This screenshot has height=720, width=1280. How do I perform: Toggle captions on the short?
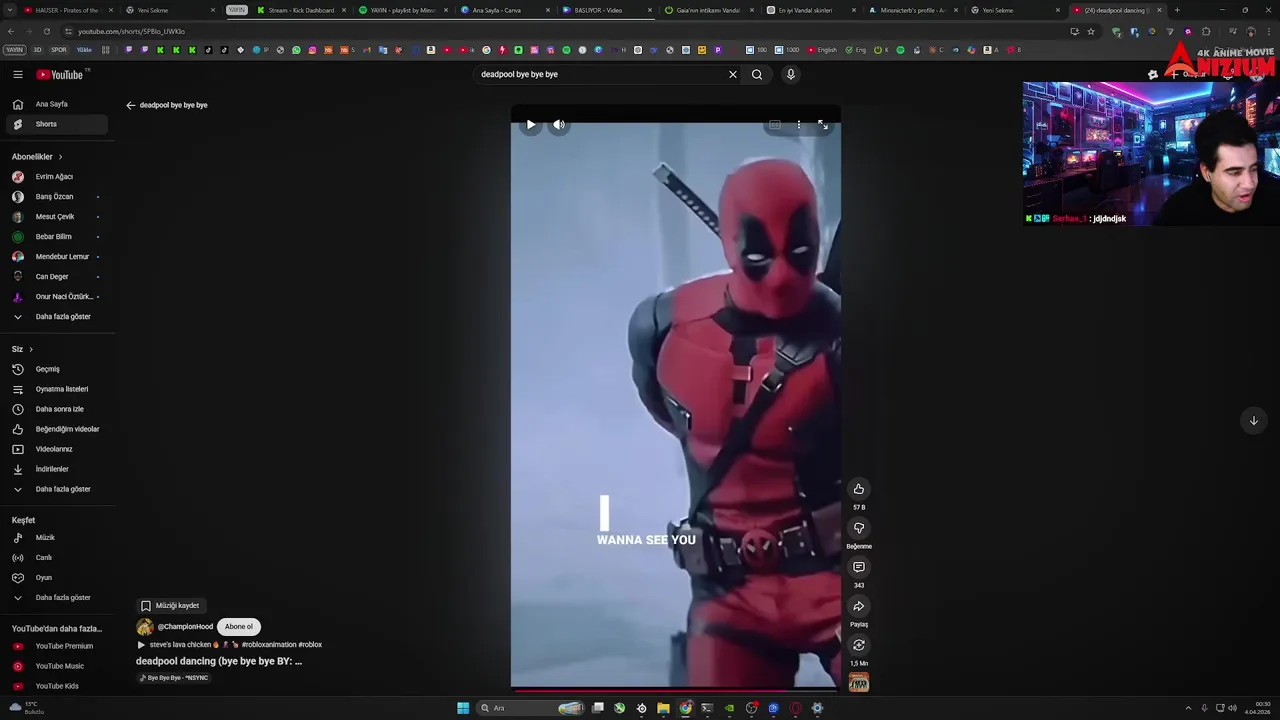pos(775,125)
